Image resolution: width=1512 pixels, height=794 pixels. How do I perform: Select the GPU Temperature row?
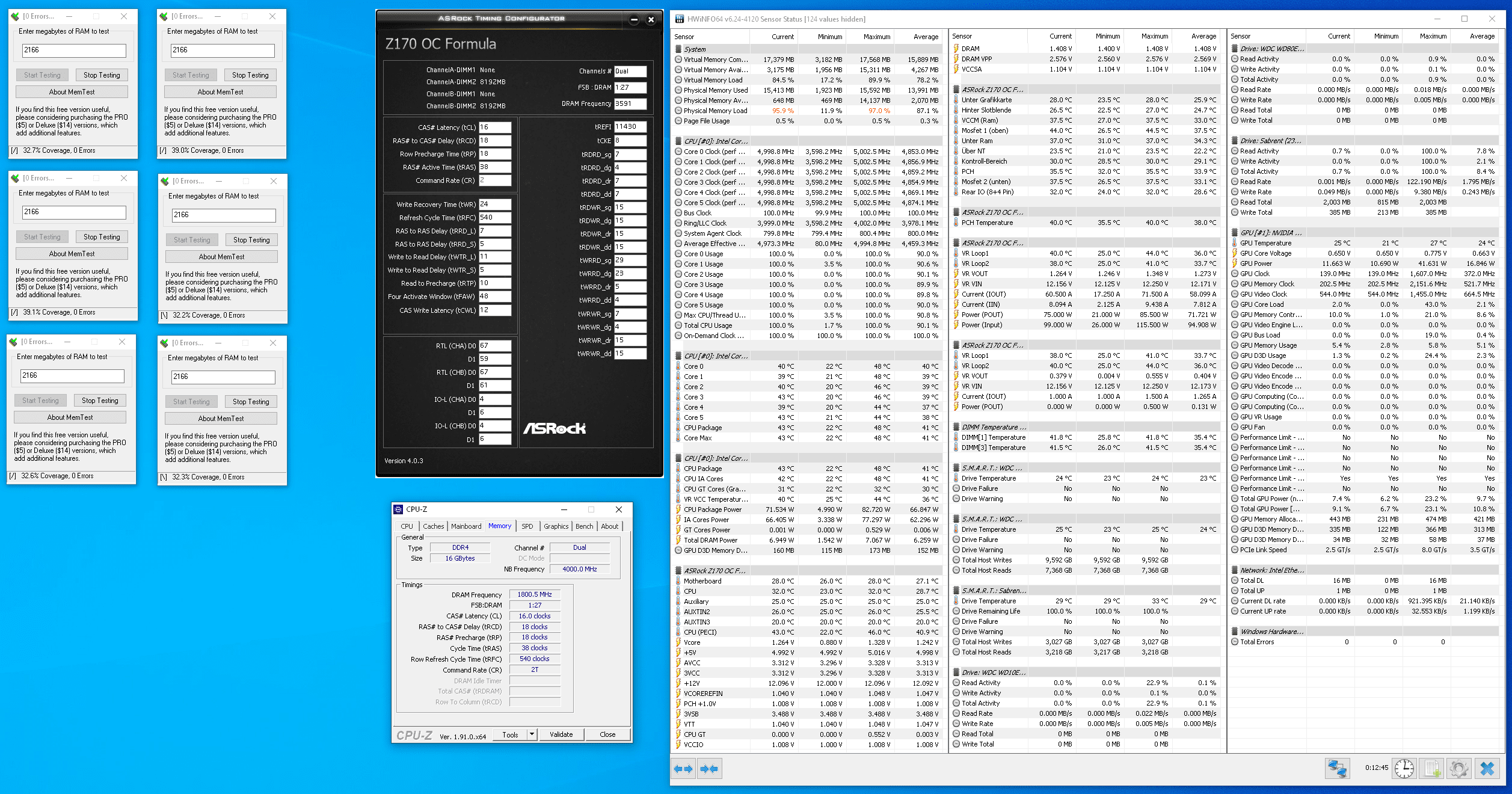pos(1363,243)
